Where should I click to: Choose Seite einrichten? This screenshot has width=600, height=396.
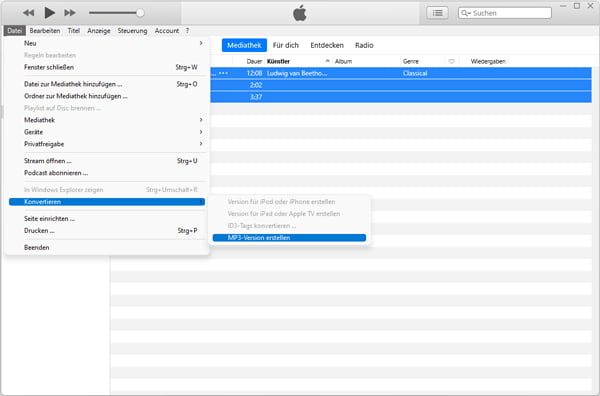(107, 219)
